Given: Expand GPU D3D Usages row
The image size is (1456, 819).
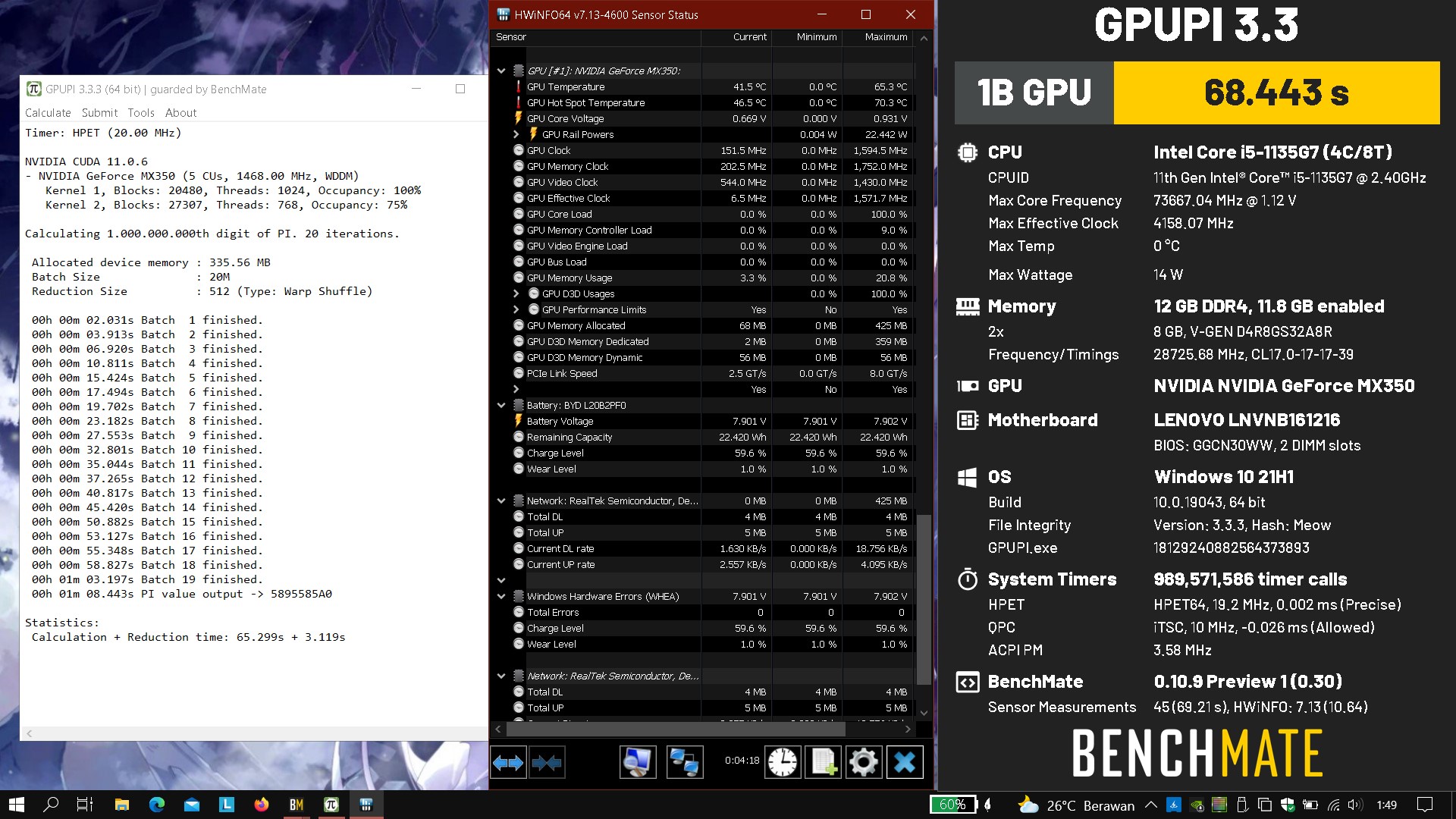Looking at the screenshot, I should click(x=516, y=293).
